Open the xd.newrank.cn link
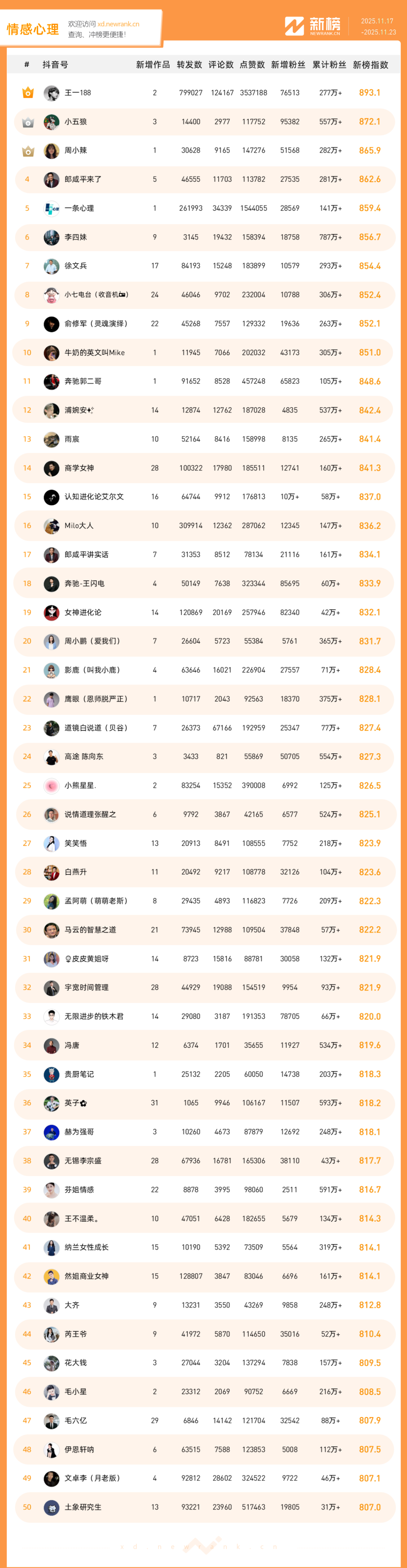The width and height of the screenshot is (407, 1568). [x=118, y=25]
